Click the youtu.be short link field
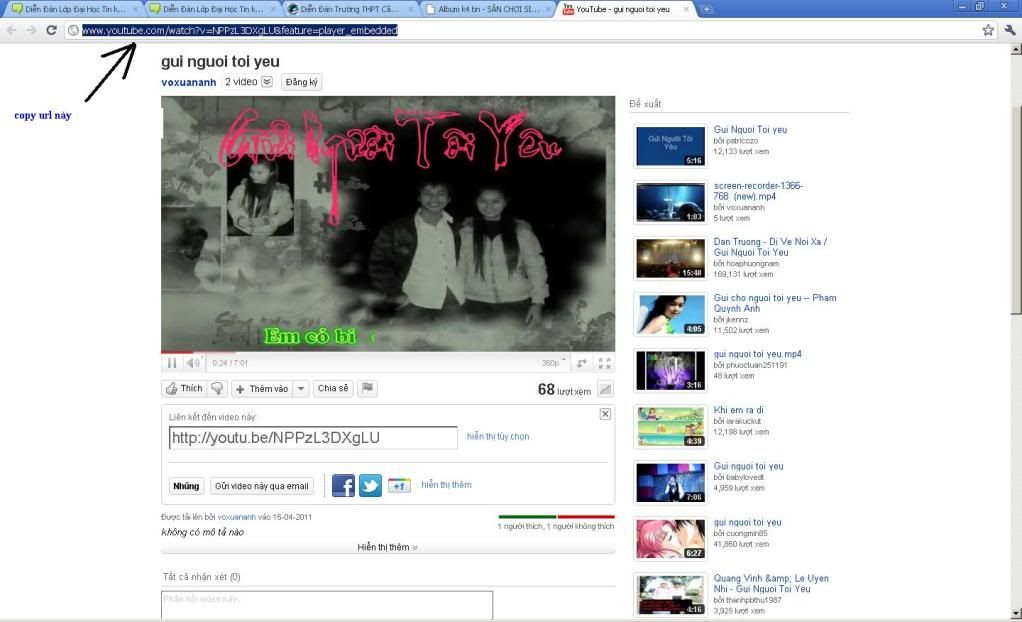The width and height of the screenshot is (1022, 622). point(313,437)
